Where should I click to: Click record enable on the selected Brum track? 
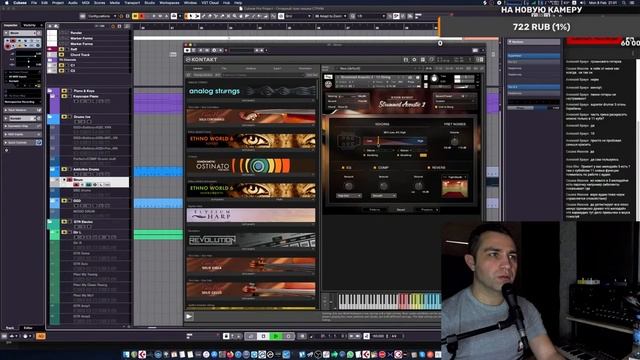[76, 184]
